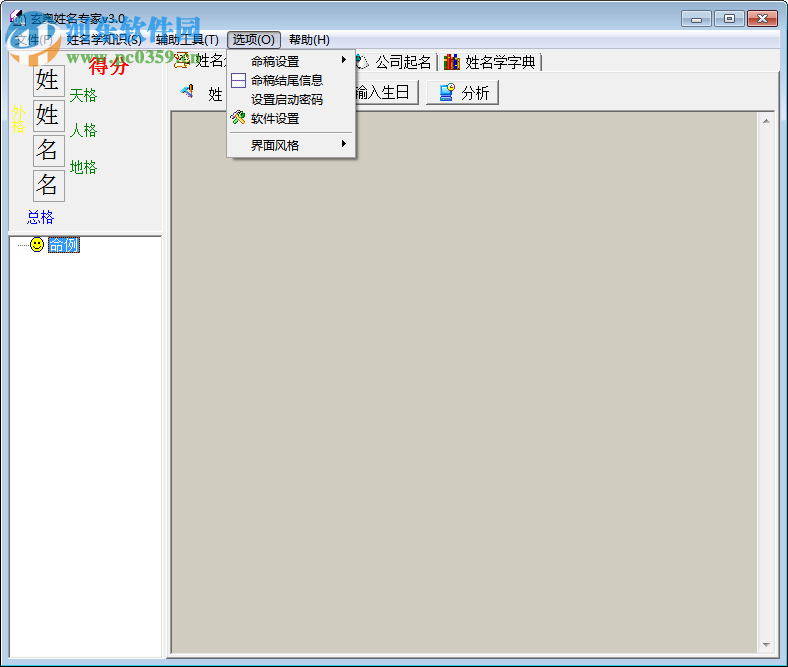Image resolution: width=788 pixels, height=667 pixels.
Task: Click the scrollbar up arrow
Action: [766, 121]
